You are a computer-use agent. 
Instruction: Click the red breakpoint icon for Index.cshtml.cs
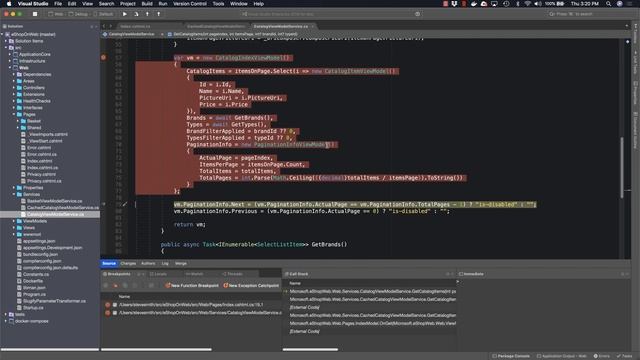tap(108, 305)
